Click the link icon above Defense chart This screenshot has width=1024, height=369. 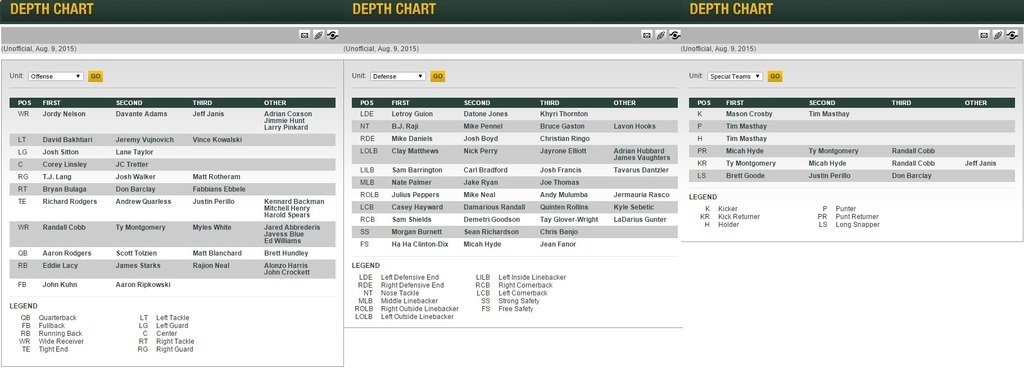tap(660, 35)
